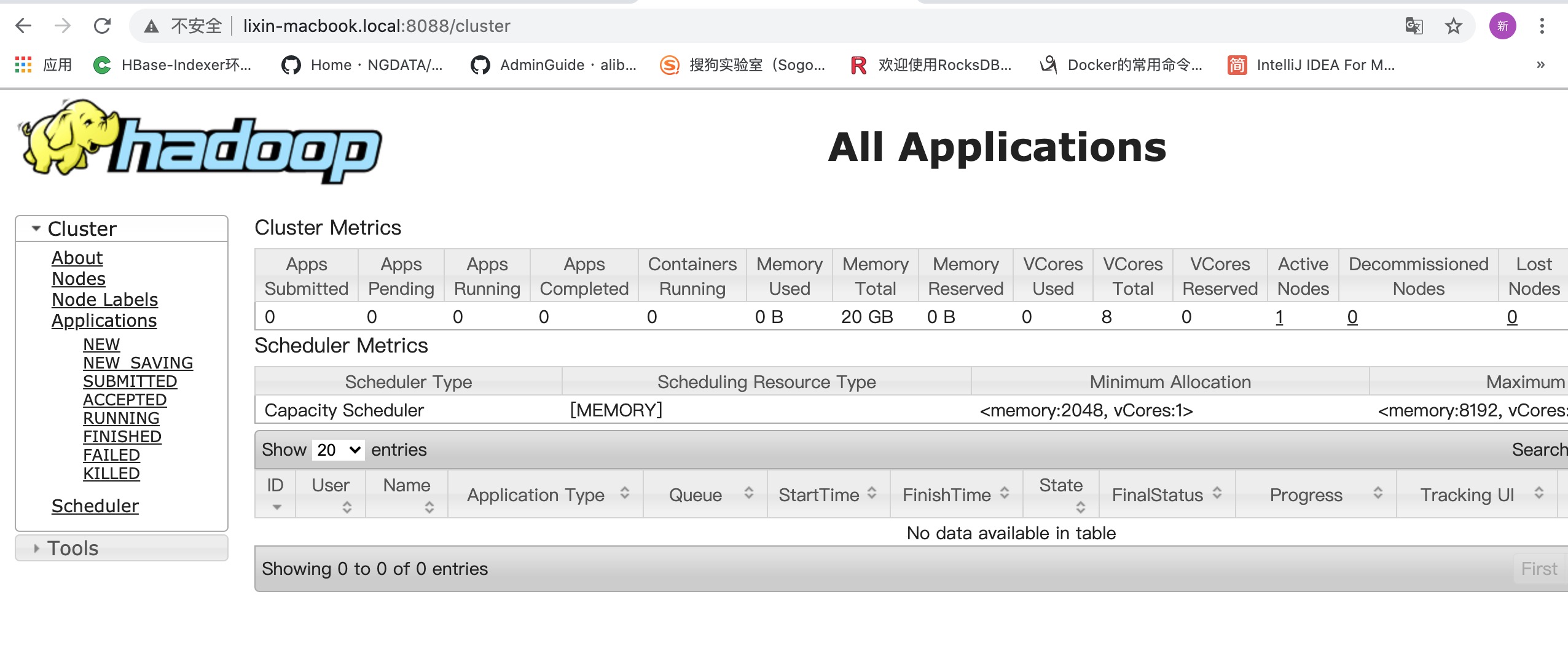The image size is (1568, 667).
Task: Filter applications by NEW_SAVING state
Action: [x=138, y=363]
